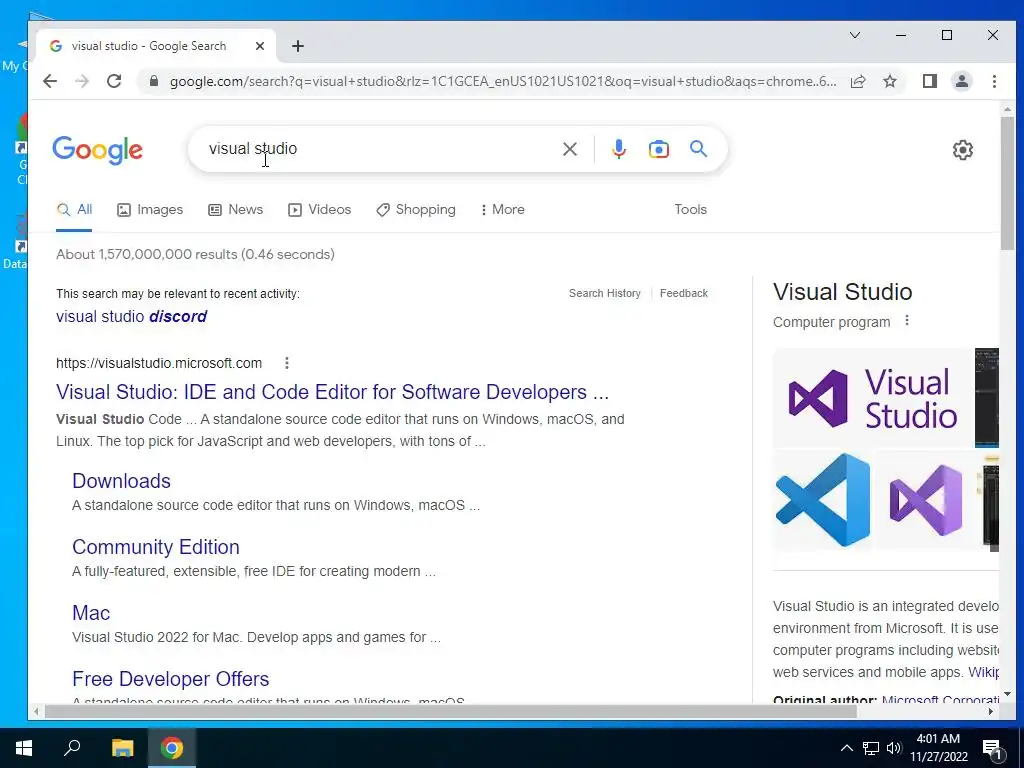Open the volume speaker icon in tray

point(894,748)
